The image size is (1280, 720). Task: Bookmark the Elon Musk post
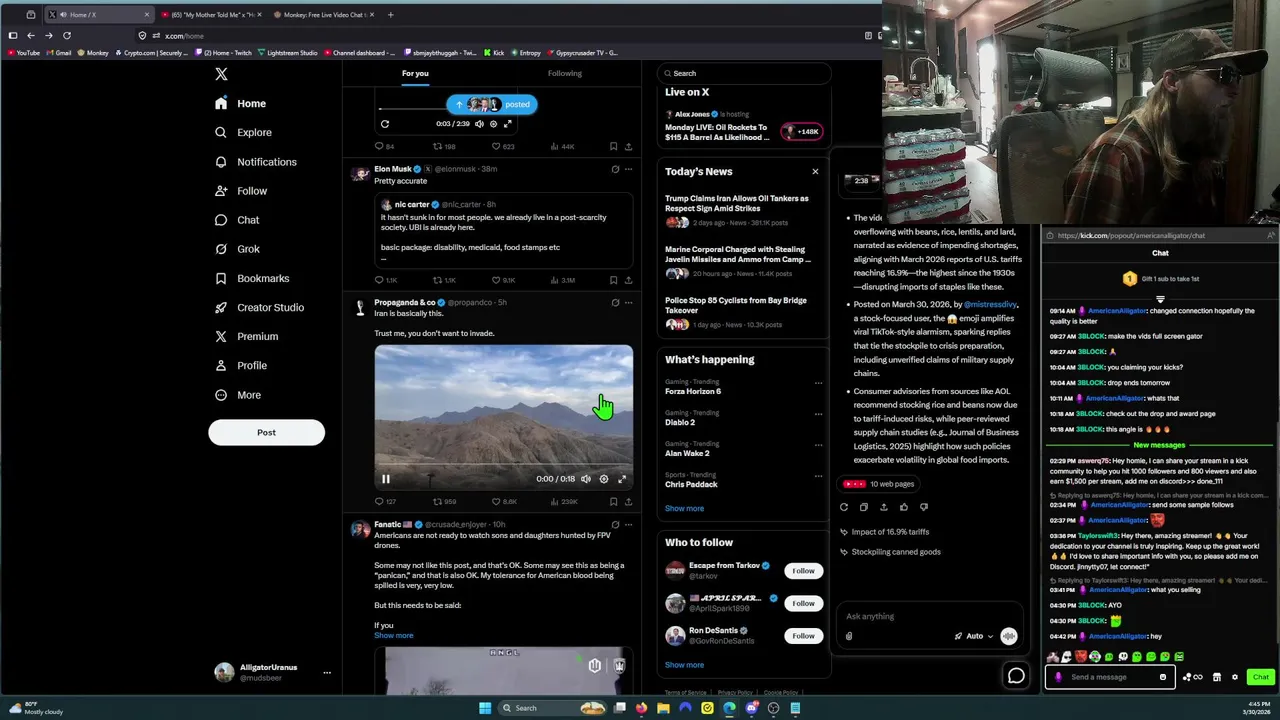(613, 280)
